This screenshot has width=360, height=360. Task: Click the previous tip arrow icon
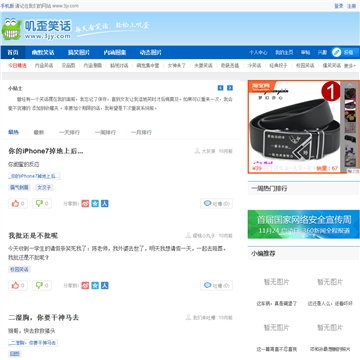220,88
